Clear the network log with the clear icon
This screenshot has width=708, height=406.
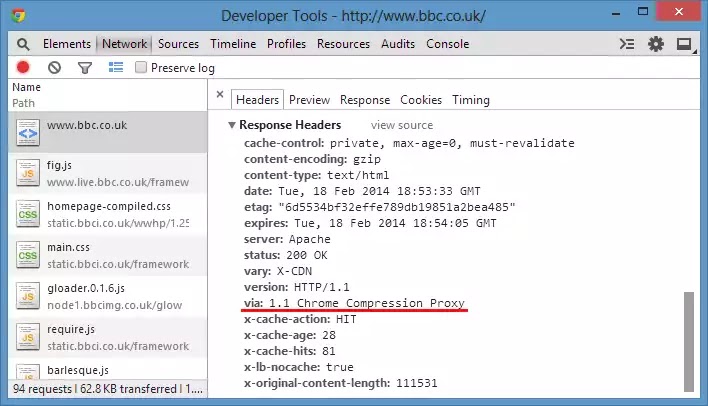(54, 68)
